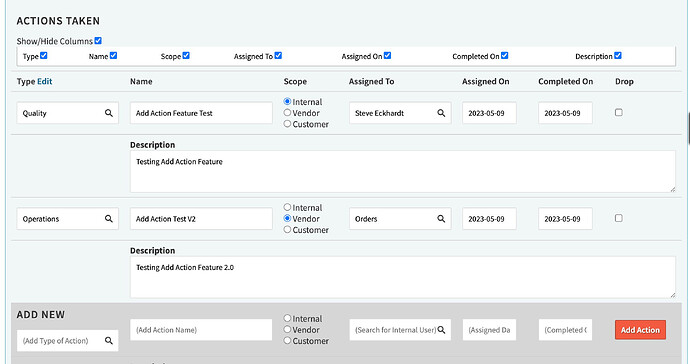The width and height of the screenshot is (690, 364).
Task: Click Completed On date of Add Action Feature Test
Action: [565, 113]
